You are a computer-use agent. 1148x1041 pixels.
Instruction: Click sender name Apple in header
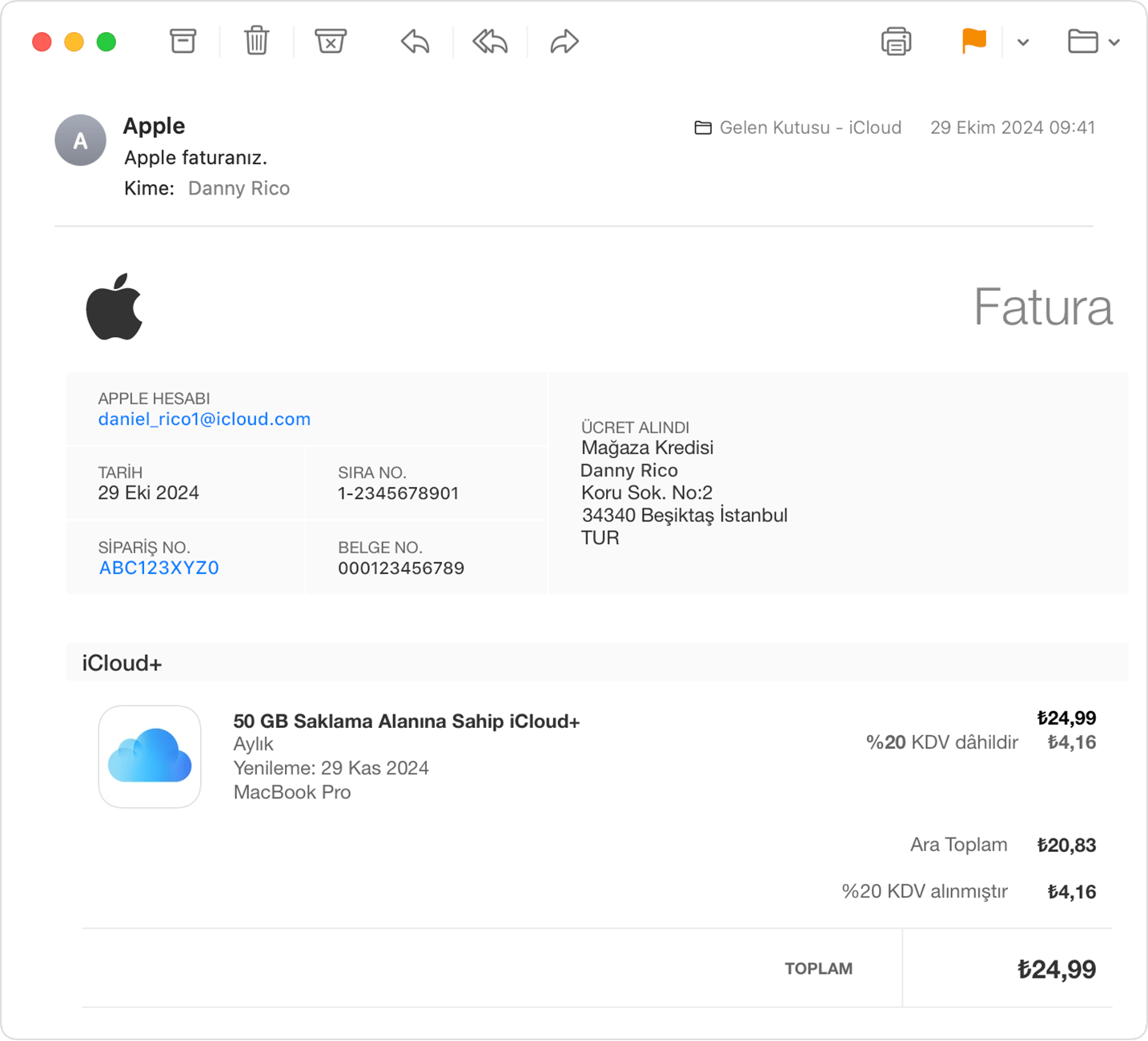(154, 126)
